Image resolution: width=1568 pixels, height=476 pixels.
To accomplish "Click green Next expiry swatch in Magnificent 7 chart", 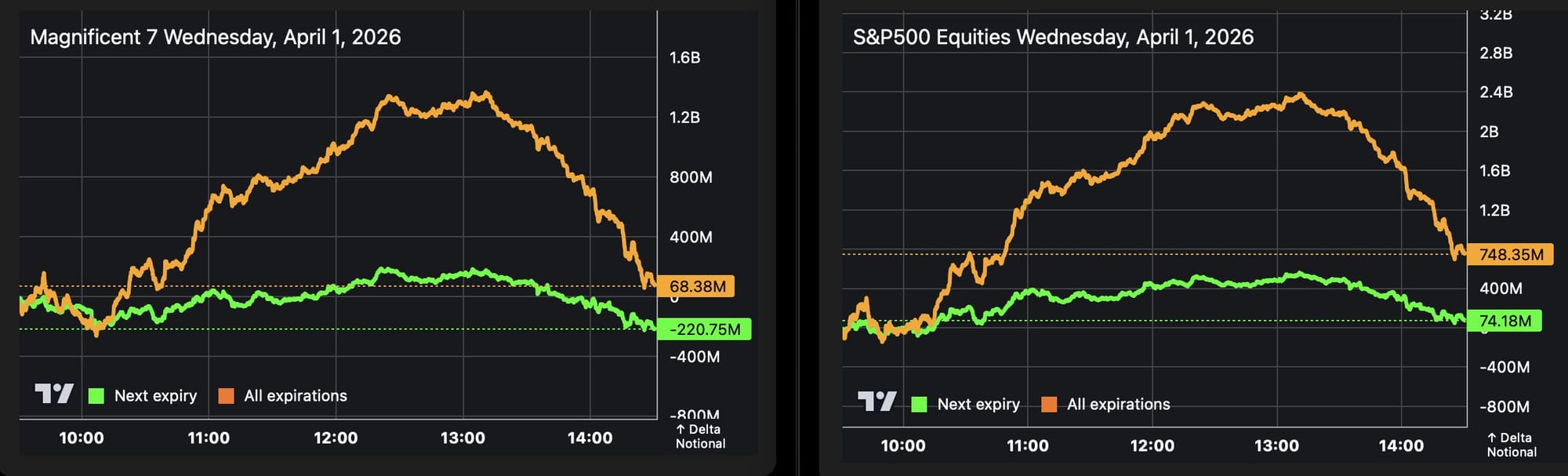I will click(x=96, y=396).
